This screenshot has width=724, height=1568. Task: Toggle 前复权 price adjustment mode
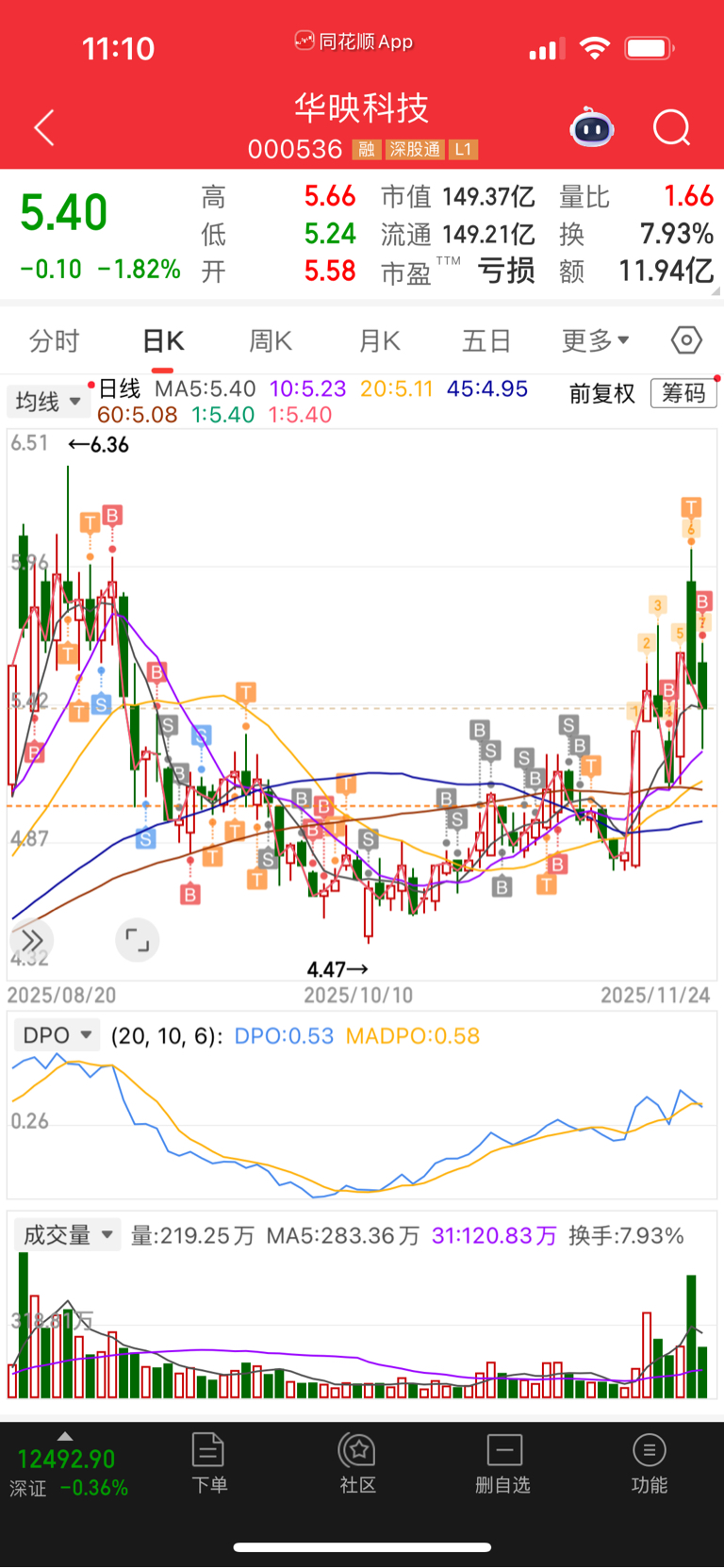coord(601,393)
